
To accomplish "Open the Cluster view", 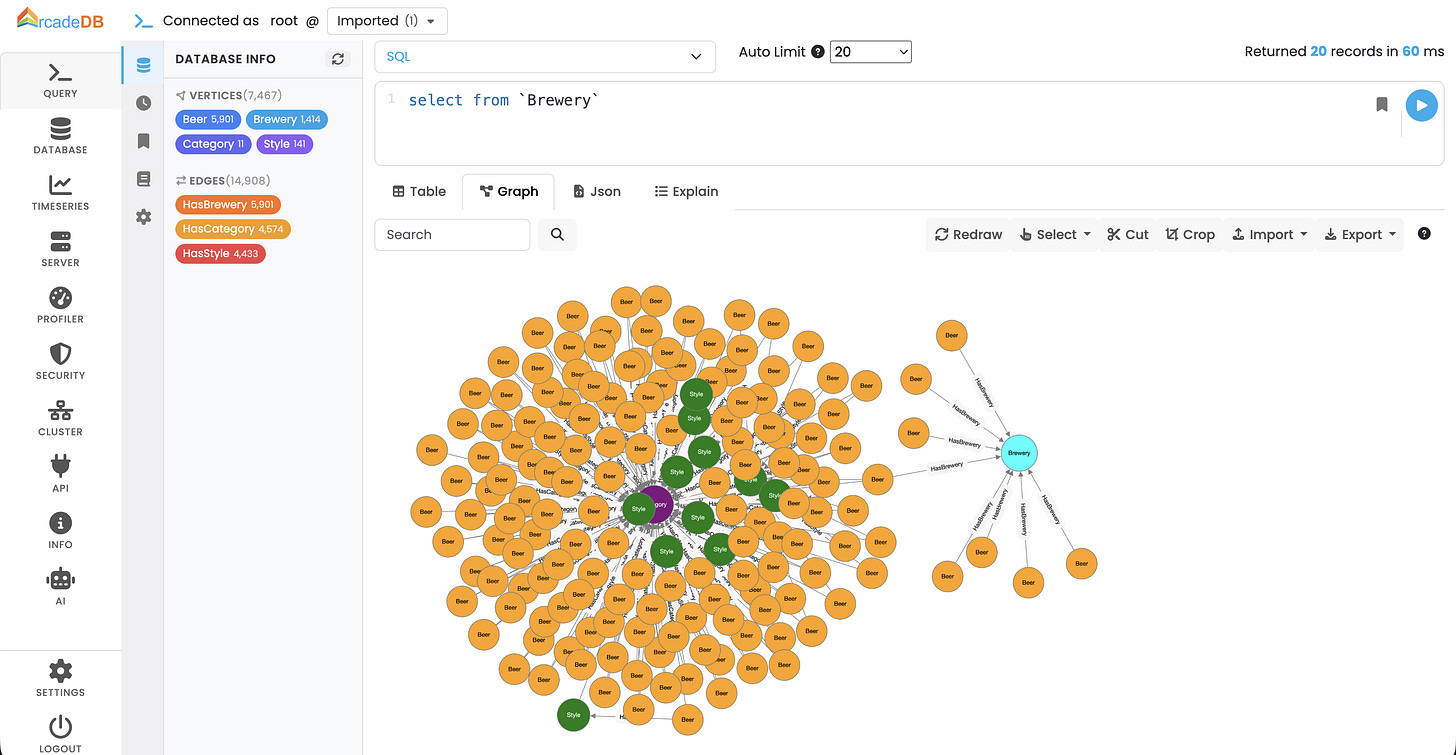I will (x=60, y=415).
